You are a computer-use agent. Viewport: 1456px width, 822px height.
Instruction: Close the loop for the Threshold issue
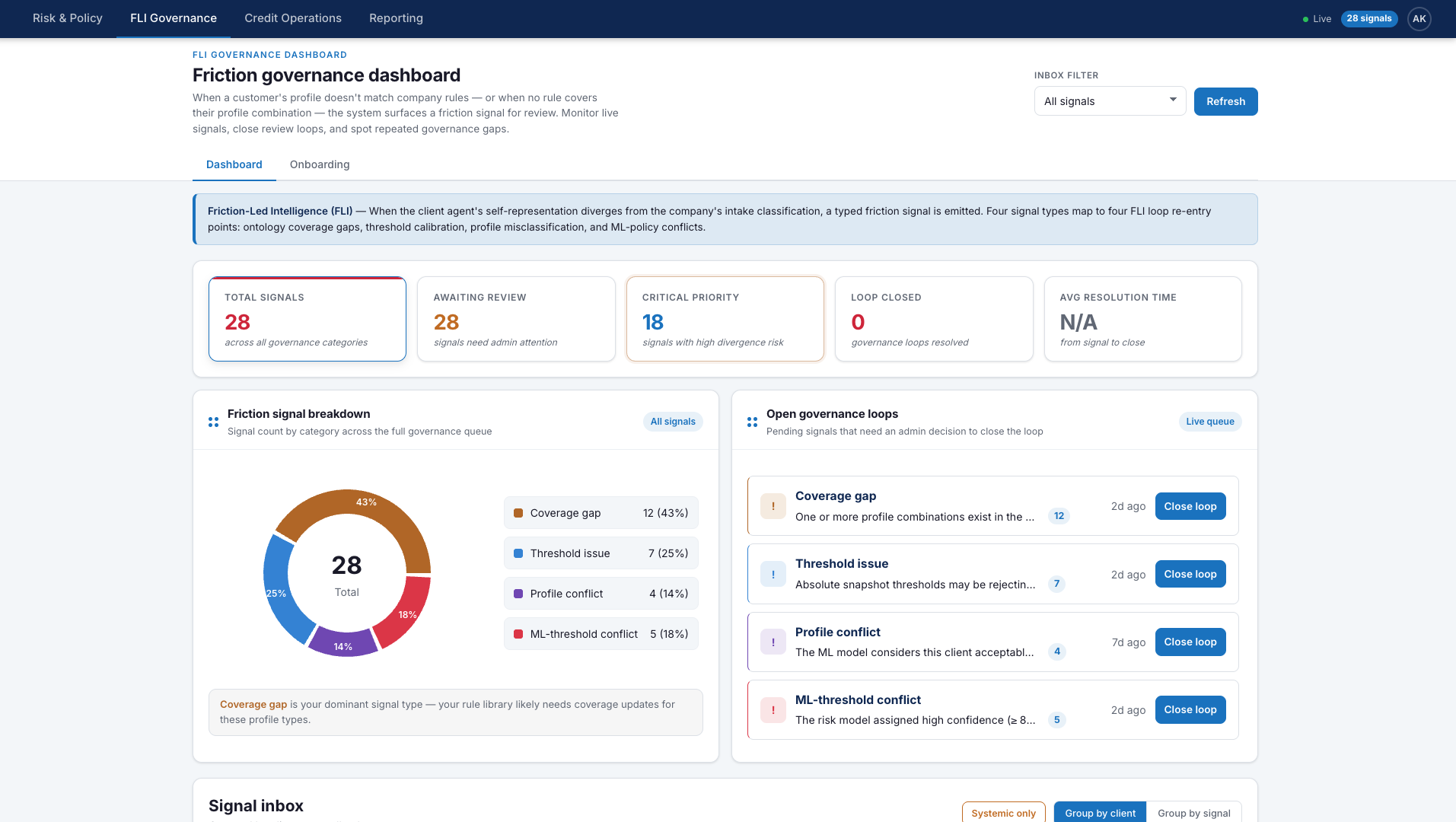click(1190, 574)
